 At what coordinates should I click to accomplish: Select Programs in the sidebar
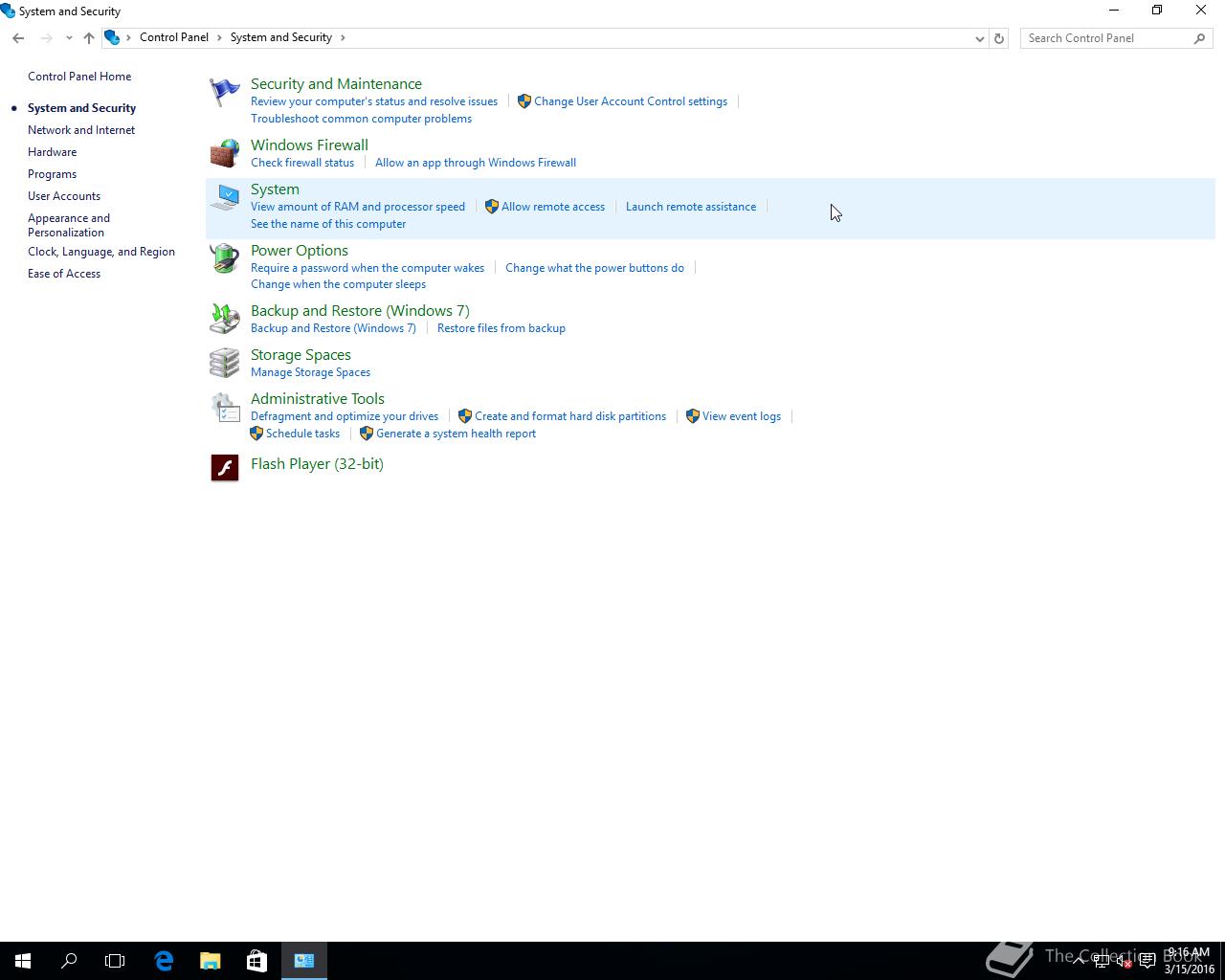pos(52,174)
